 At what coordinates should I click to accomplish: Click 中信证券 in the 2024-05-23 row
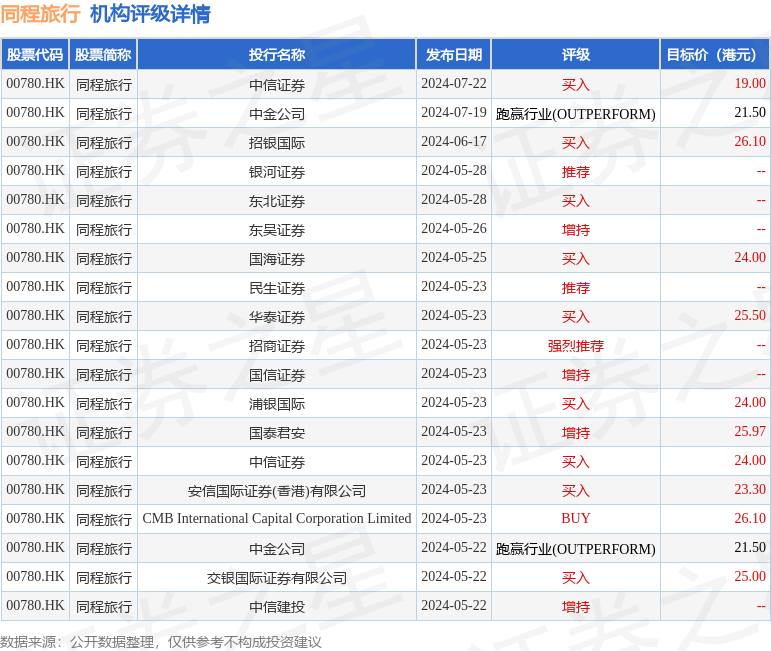click(277, 462)
